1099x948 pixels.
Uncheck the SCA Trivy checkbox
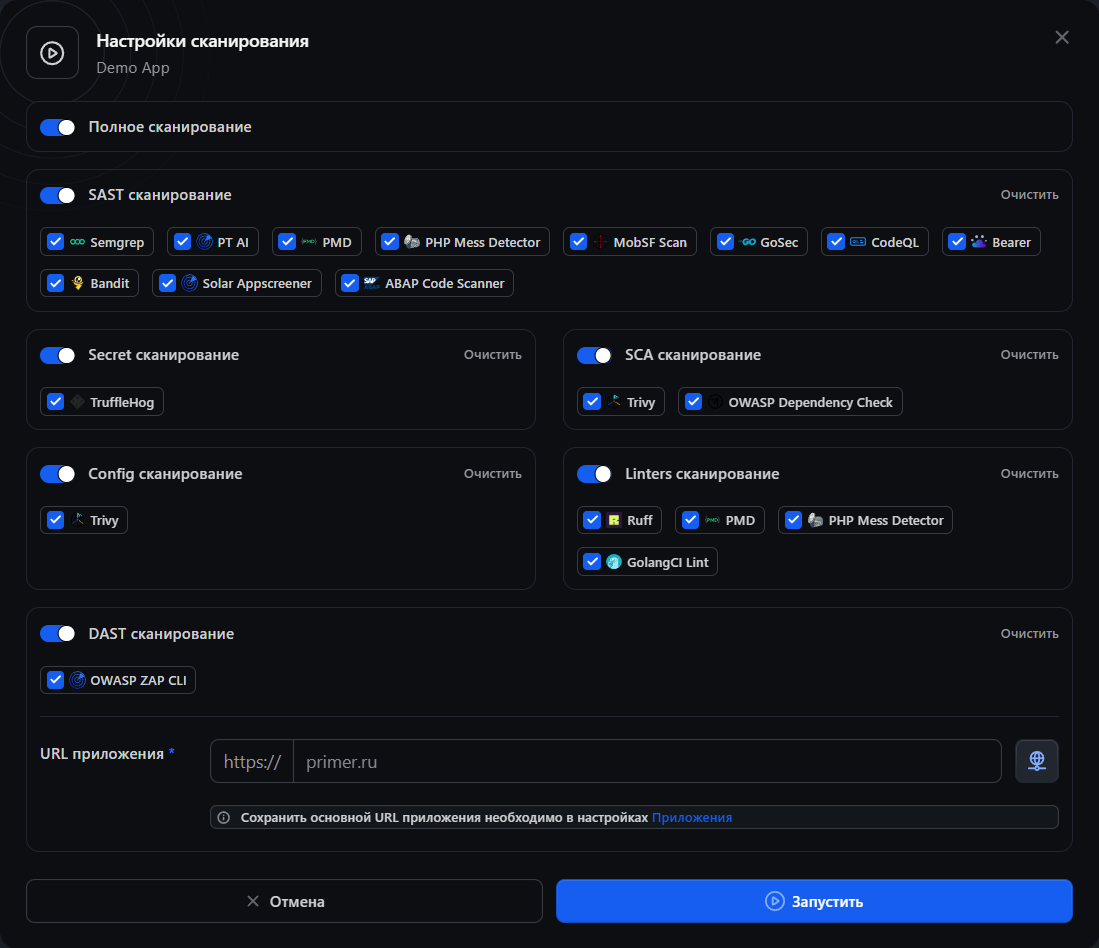click(592, 401)
